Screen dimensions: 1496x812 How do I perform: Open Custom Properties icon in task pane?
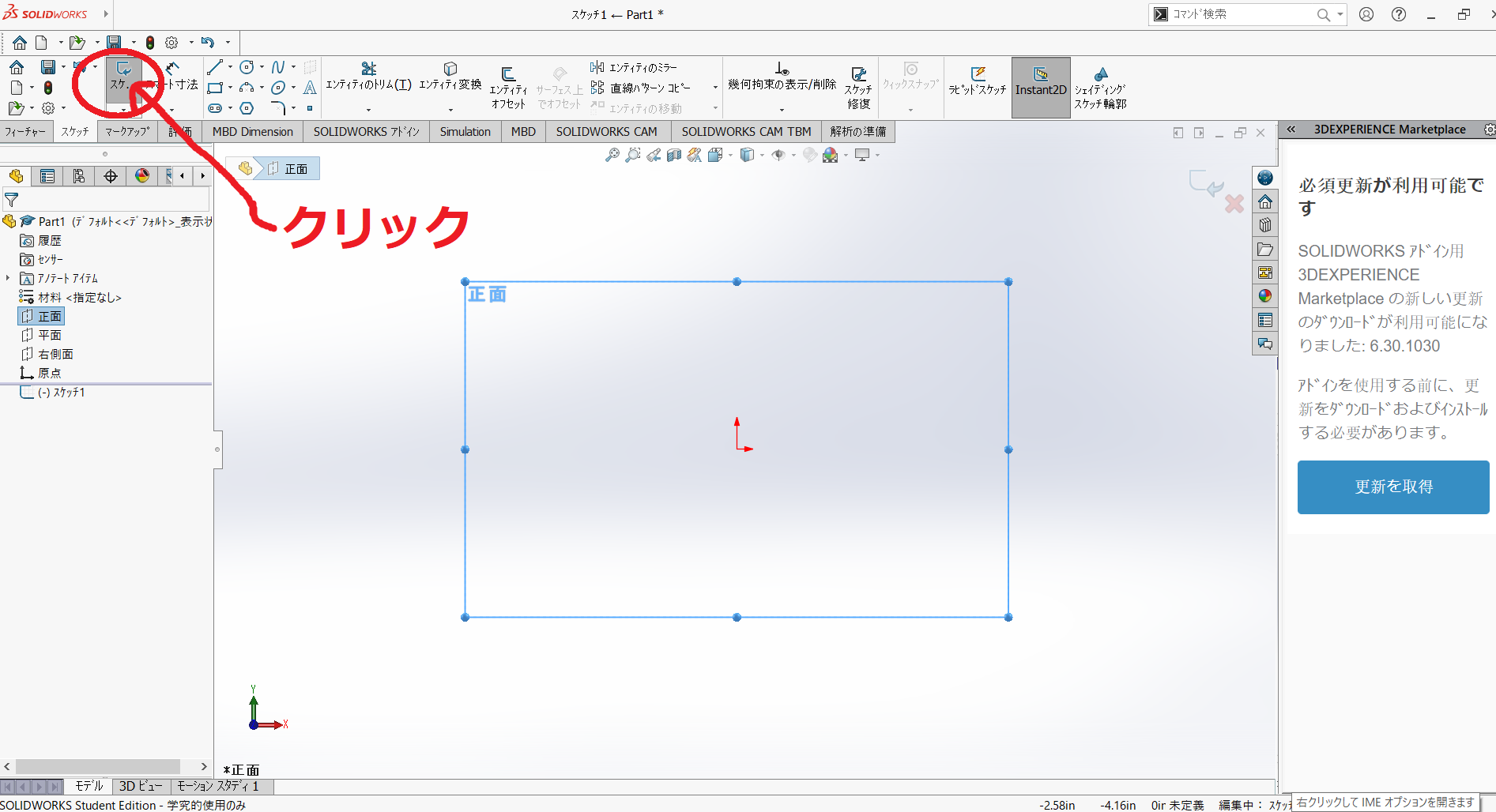click(x=1265, y=320)
